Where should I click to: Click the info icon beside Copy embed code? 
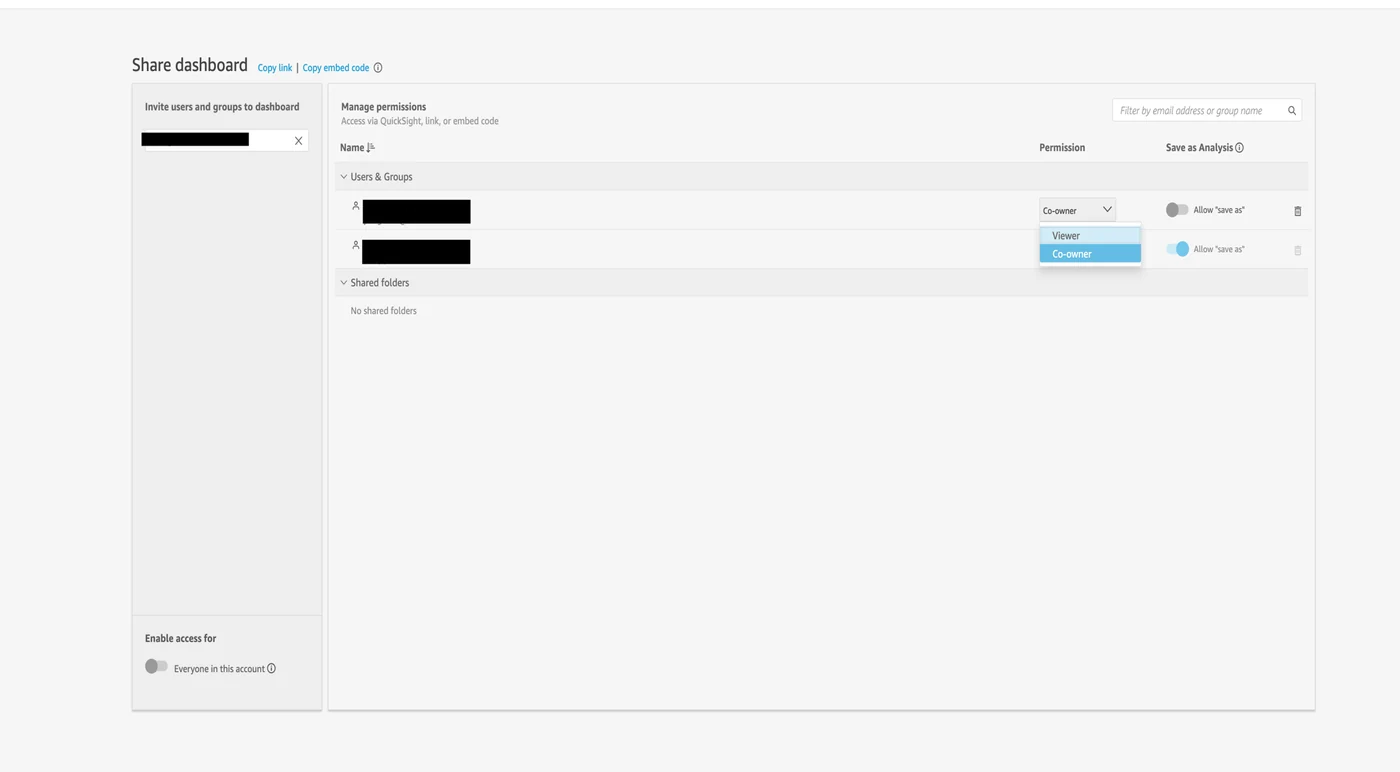pyautogui.click(x=378, y=68)
